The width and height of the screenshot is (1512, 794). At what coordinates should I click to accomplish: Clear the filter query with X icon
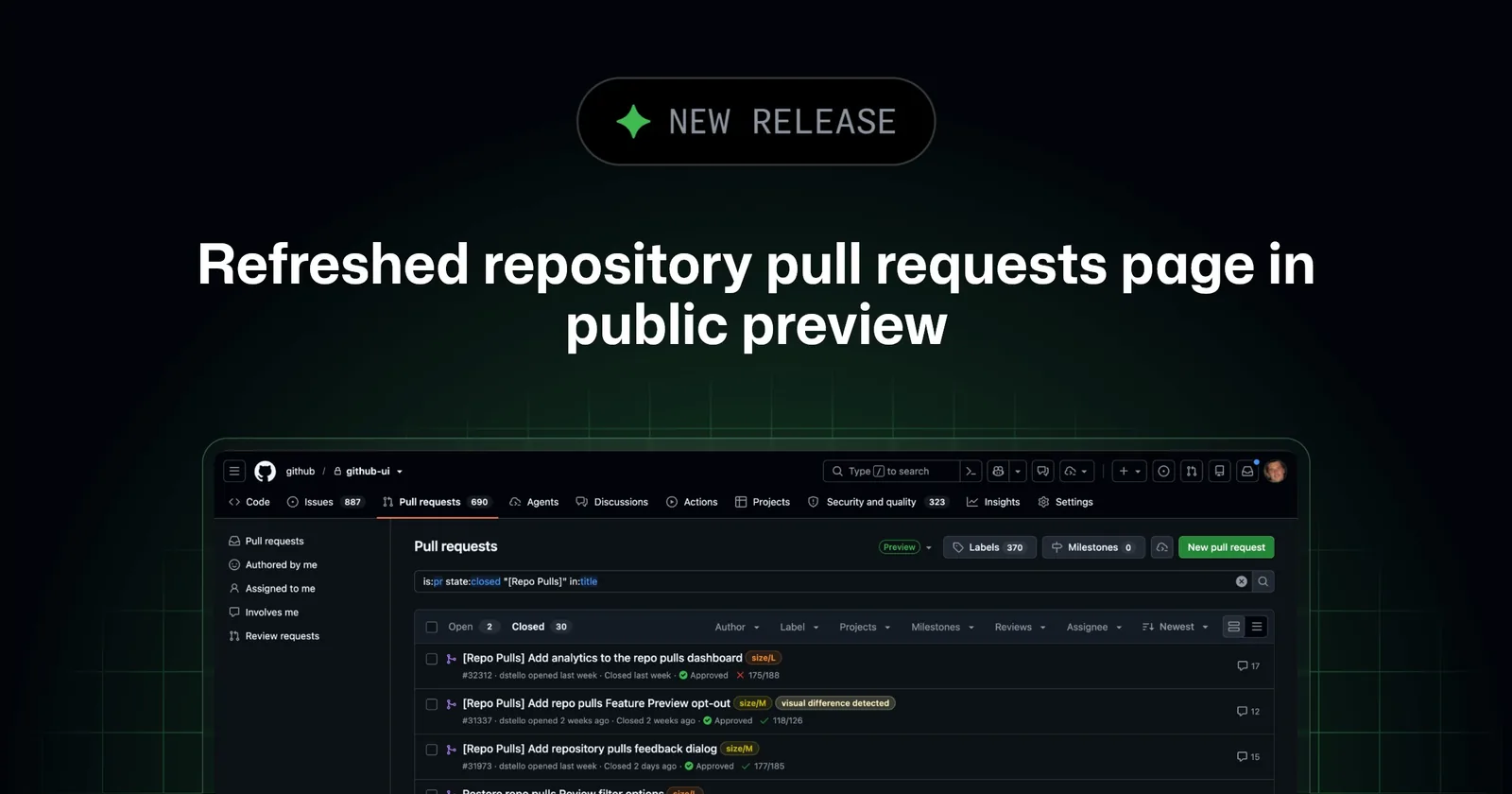coord(1242,581)
